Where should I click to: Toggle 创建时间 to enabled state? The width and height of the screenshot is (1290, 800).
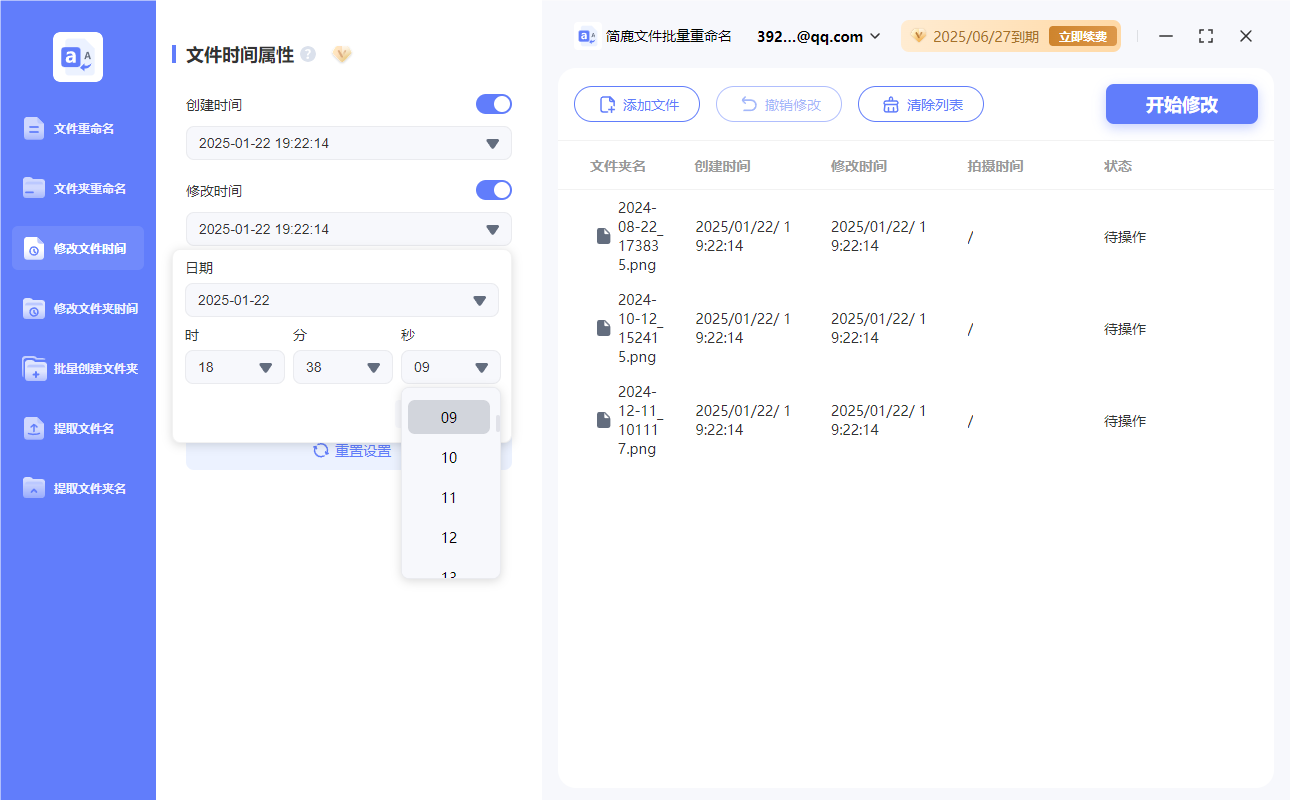coord(493,103)
